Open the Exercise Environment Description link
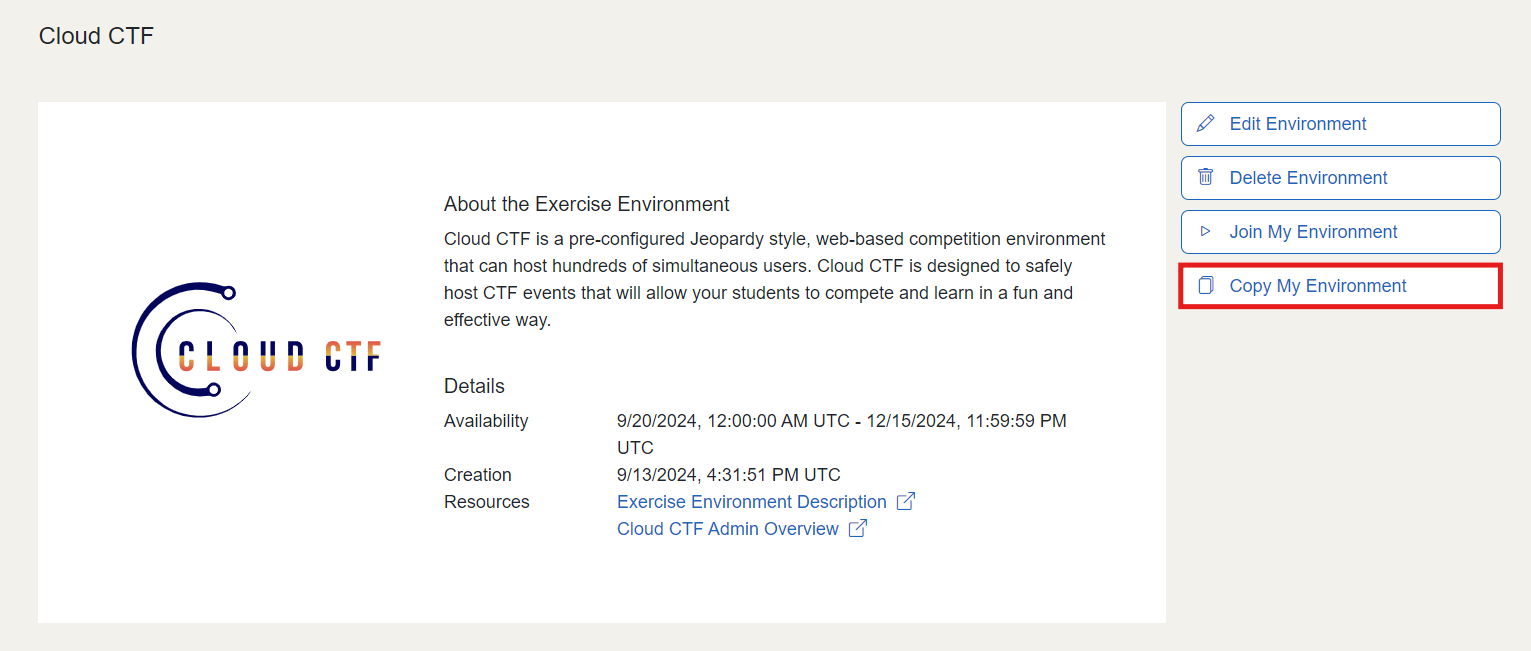1531x651 pixels. (752, 502)
